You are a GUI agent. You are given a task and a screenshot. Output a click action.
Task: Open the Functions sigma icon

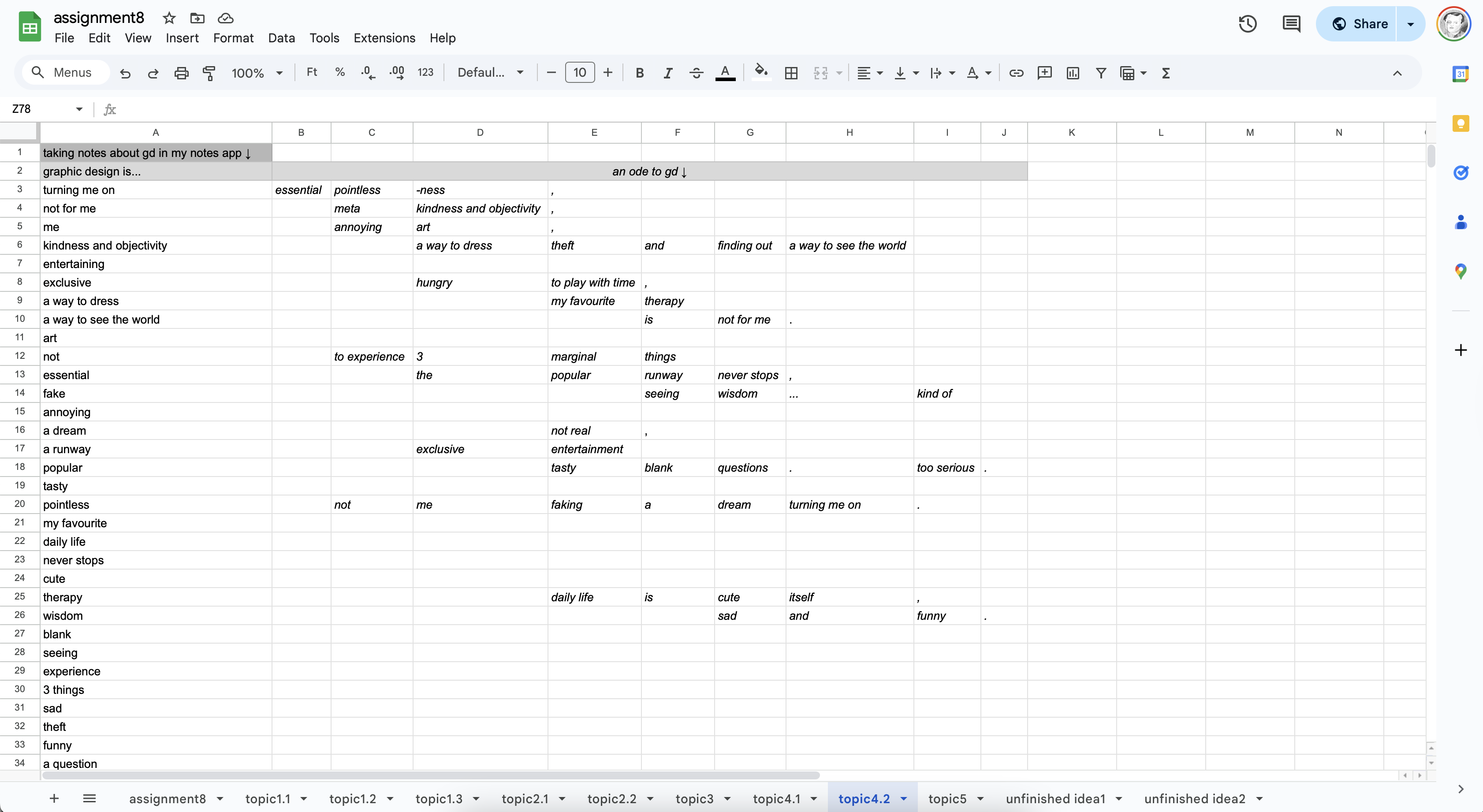(x=1166, y=73)
